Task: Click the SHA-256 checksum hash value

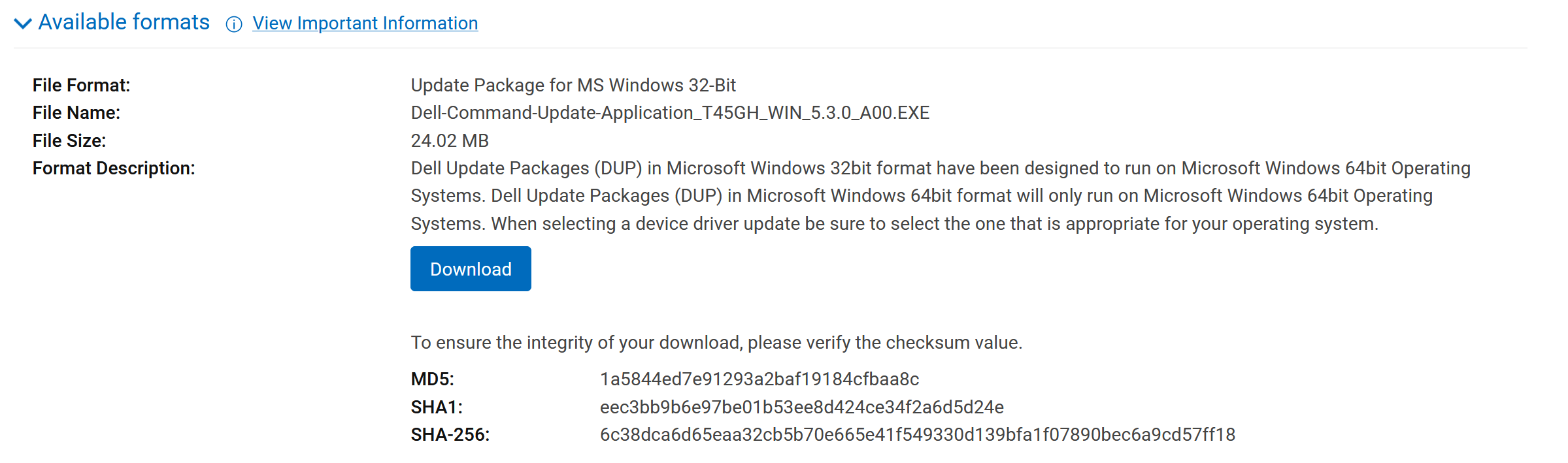Action: (917, 435)
